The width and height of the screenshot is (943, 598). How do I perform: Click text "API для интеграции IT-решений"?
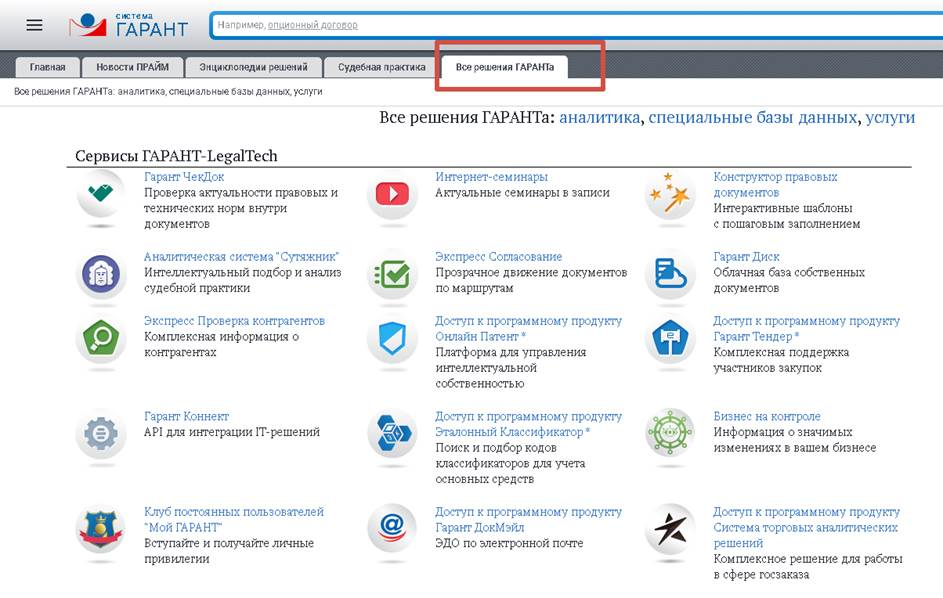(232, 432)
